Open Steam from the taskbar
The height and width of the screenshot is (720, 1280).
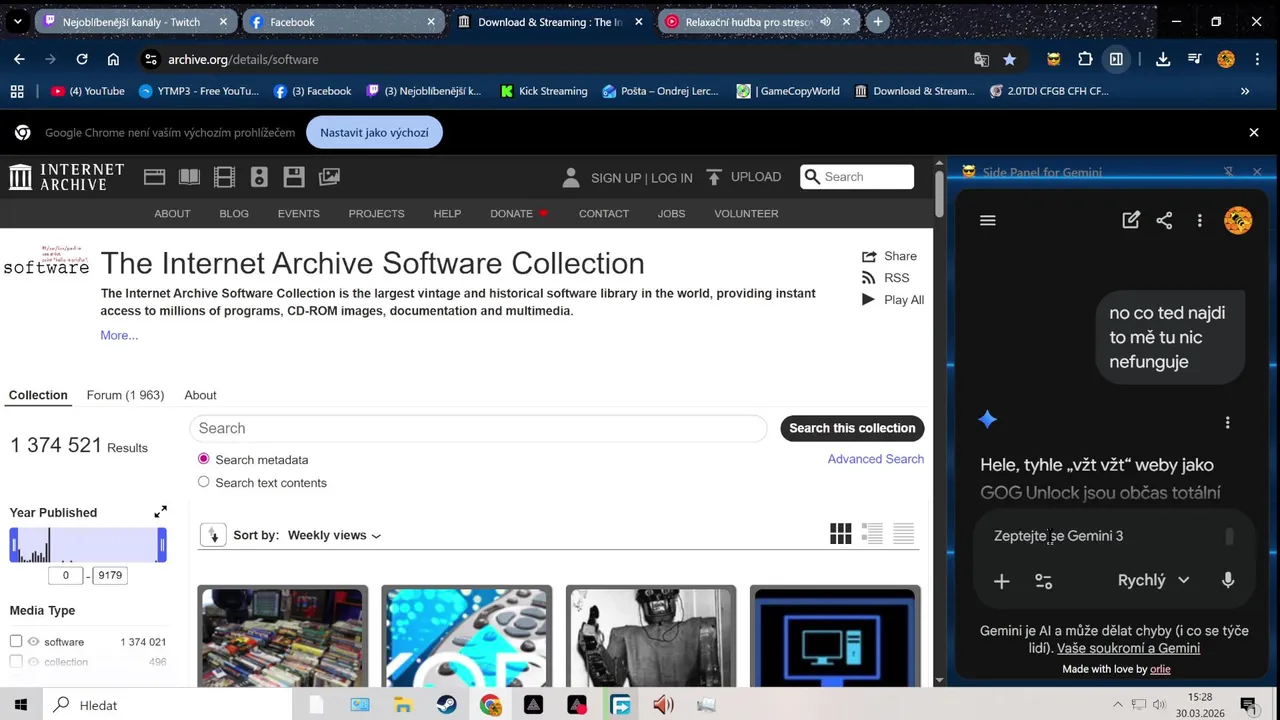[x=447, y=705]
